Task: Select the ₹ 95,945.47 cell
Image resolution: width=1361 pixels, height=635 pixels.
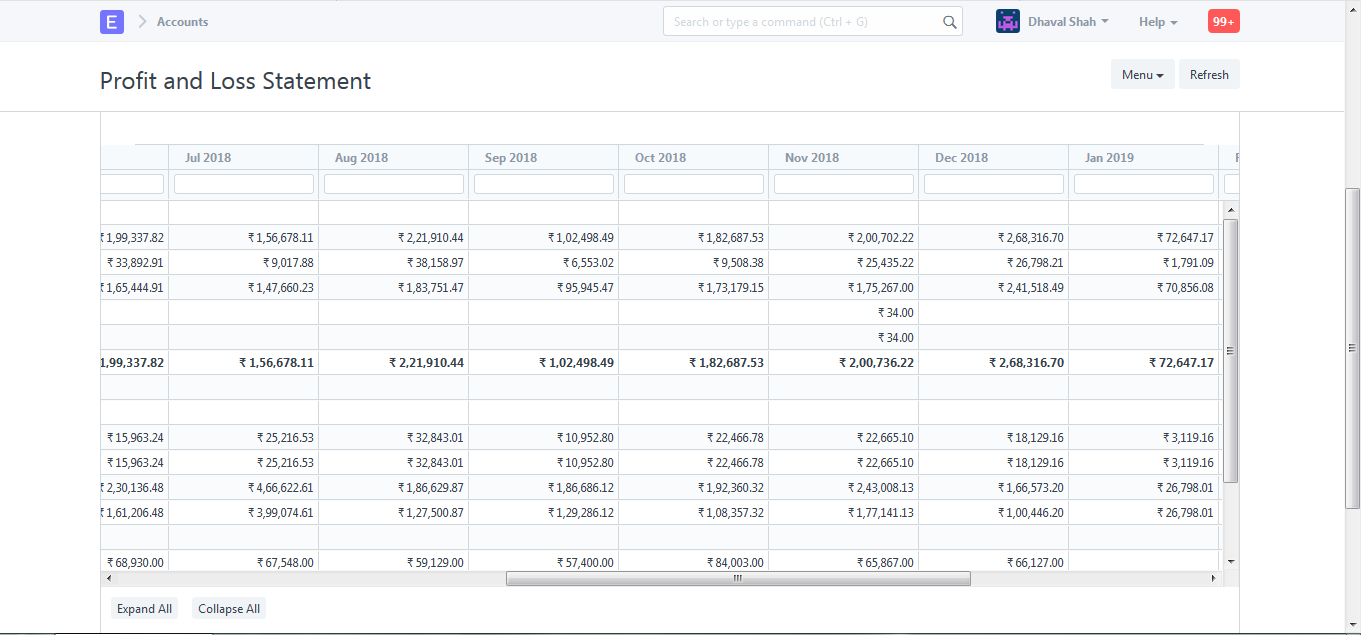Action: [x=544, y=288]
